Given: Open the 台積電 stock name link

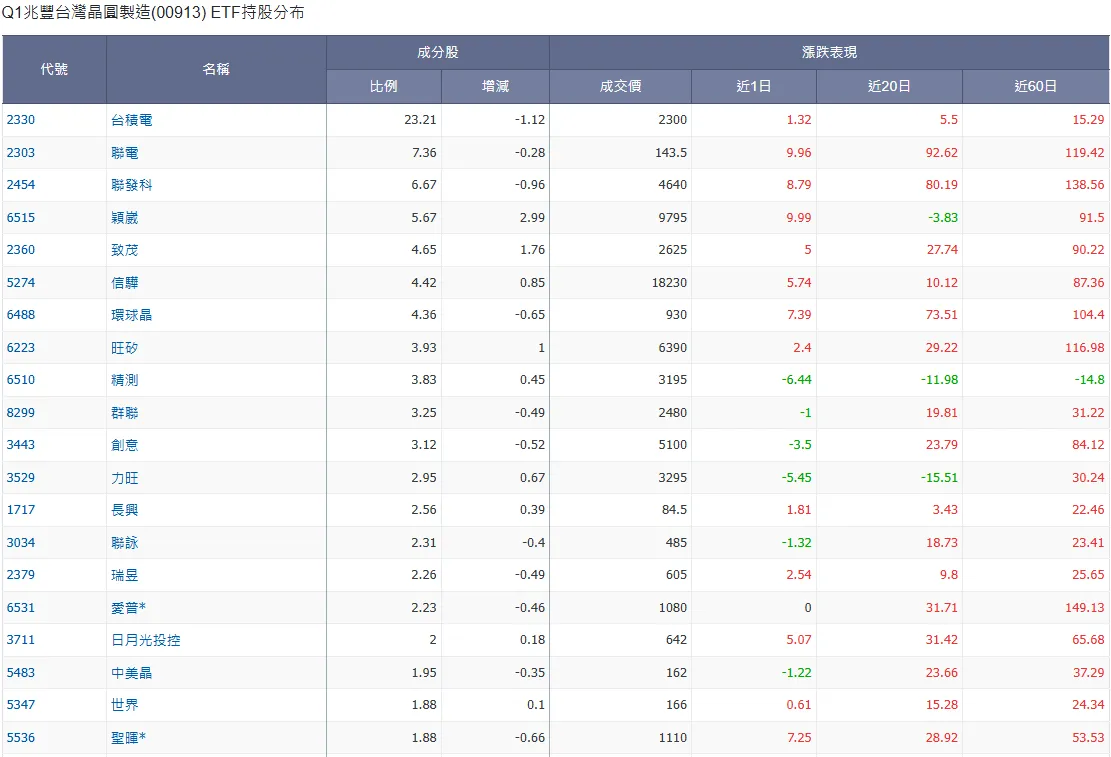Looking at the screenshot, I should pos(132,120).
